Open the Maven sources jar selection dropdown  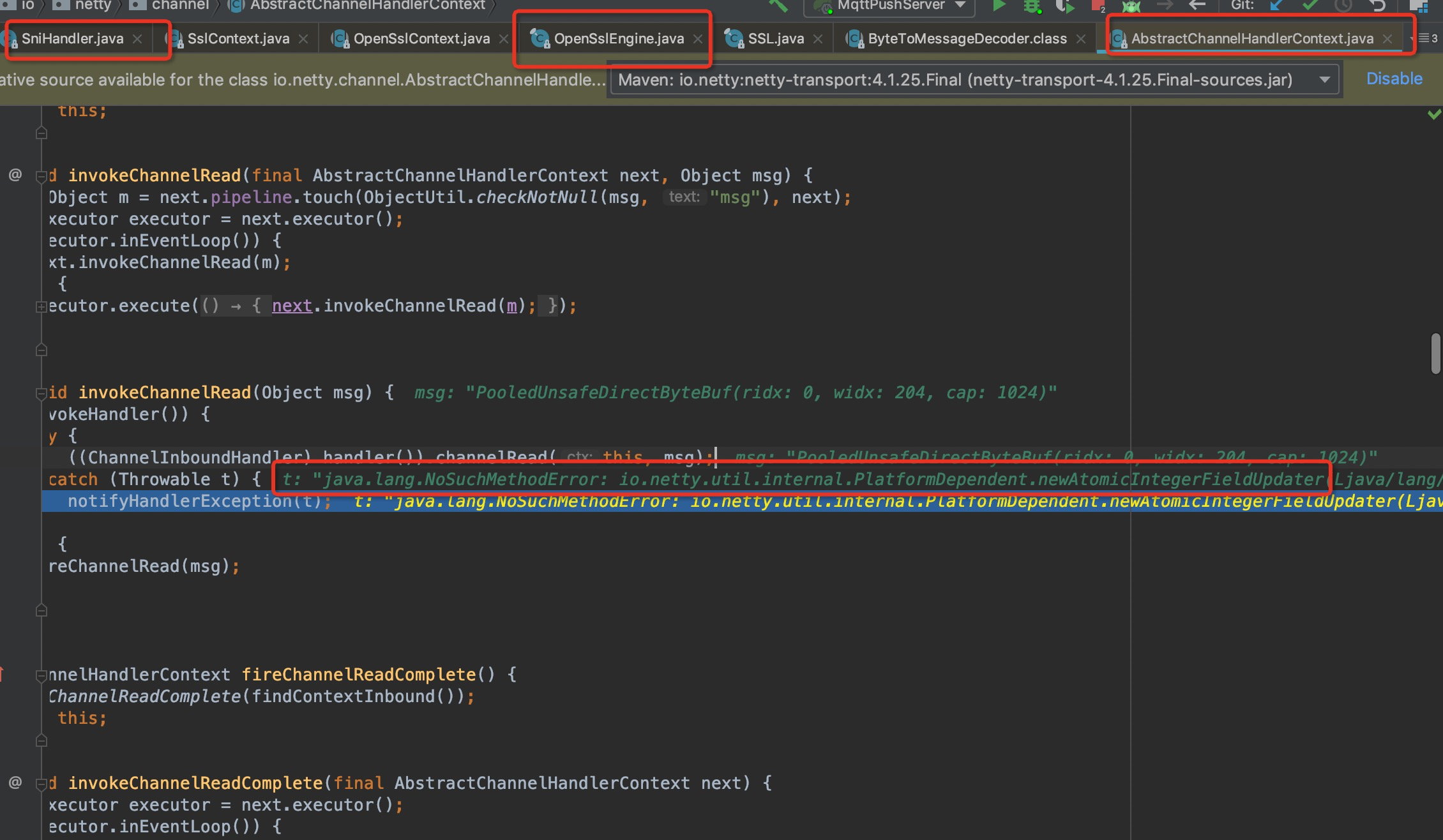point(1323,79)
